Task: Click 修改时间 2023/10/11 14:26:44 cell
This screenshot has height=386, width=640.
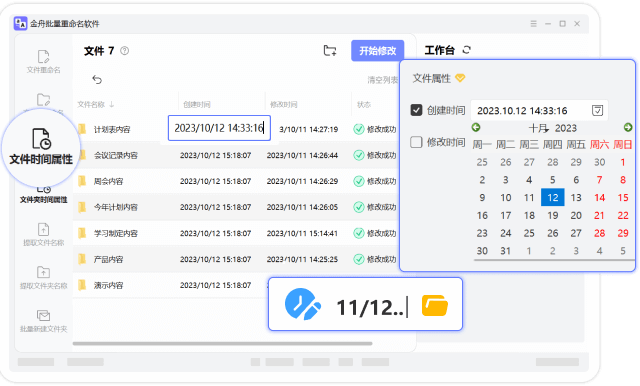Action: click(302, 155)
